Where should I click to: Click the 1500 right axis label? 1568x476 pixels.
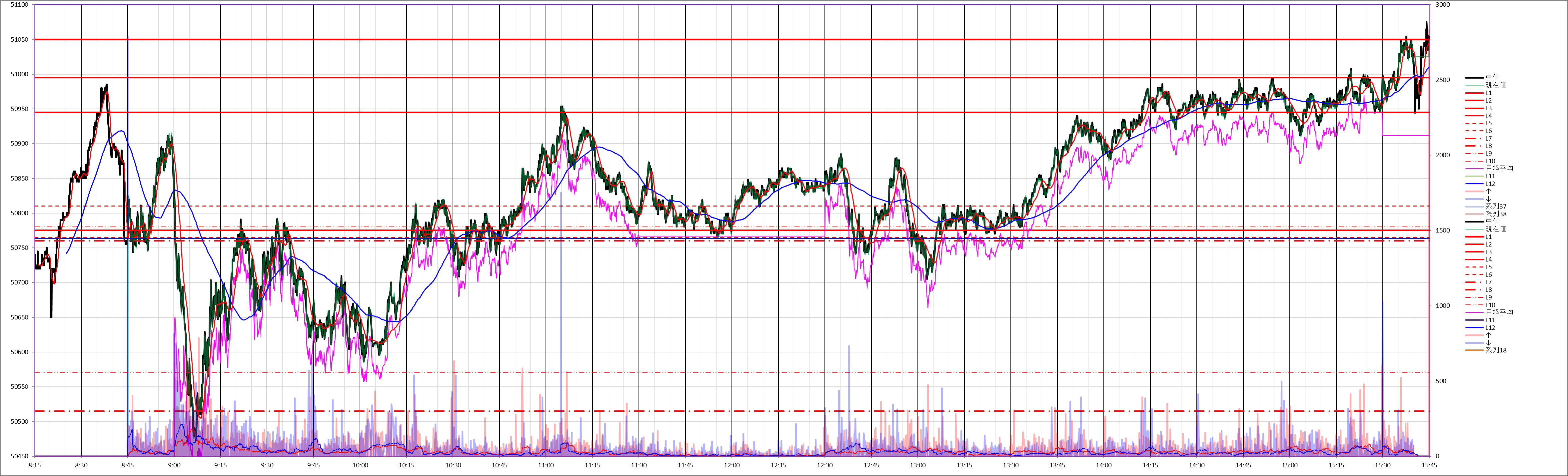pyautogui.click(x=1443, y=231)
